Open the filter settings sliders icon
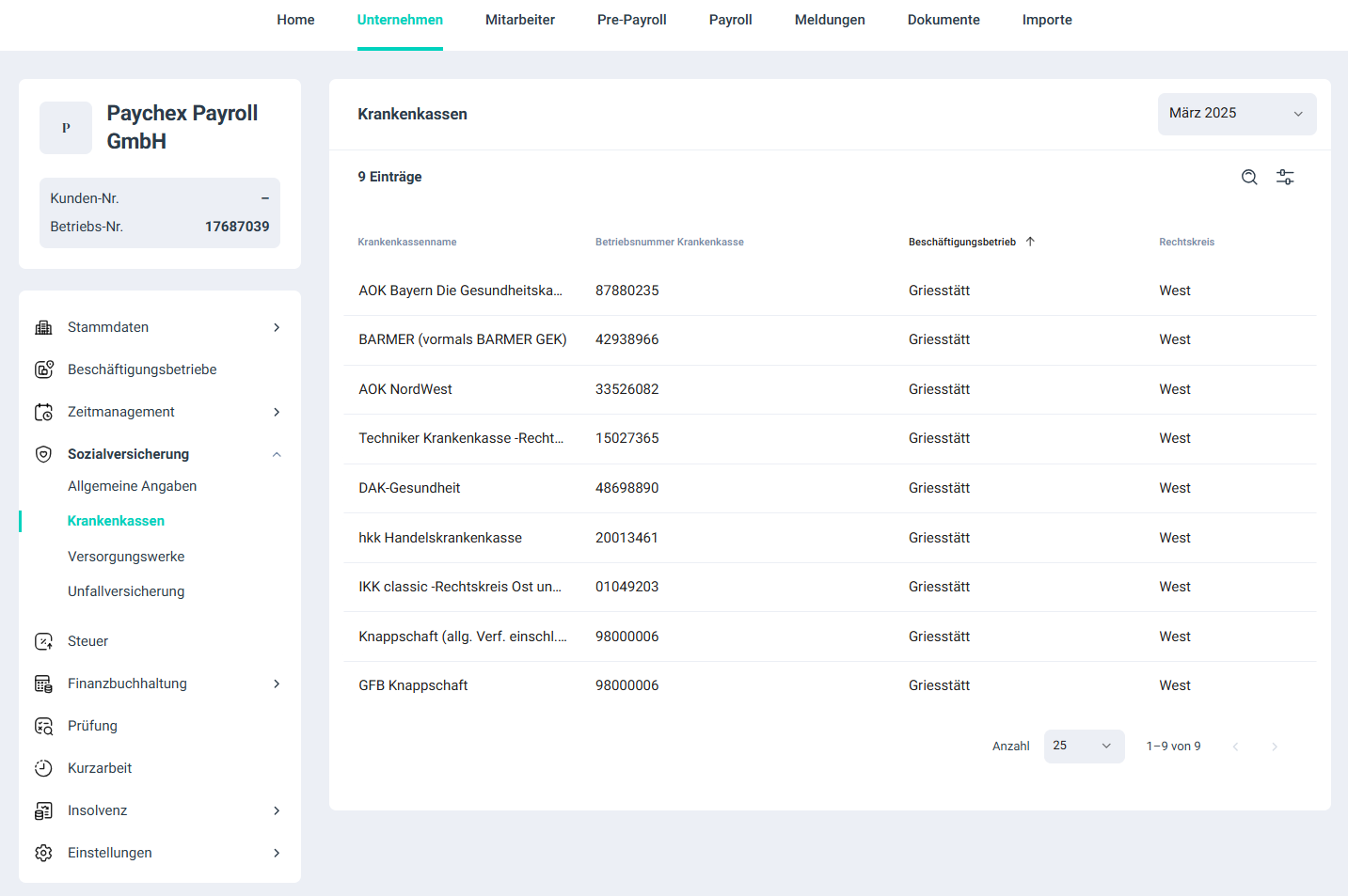The width and height of the screenshot is (1348, 896). point(1285,177)
